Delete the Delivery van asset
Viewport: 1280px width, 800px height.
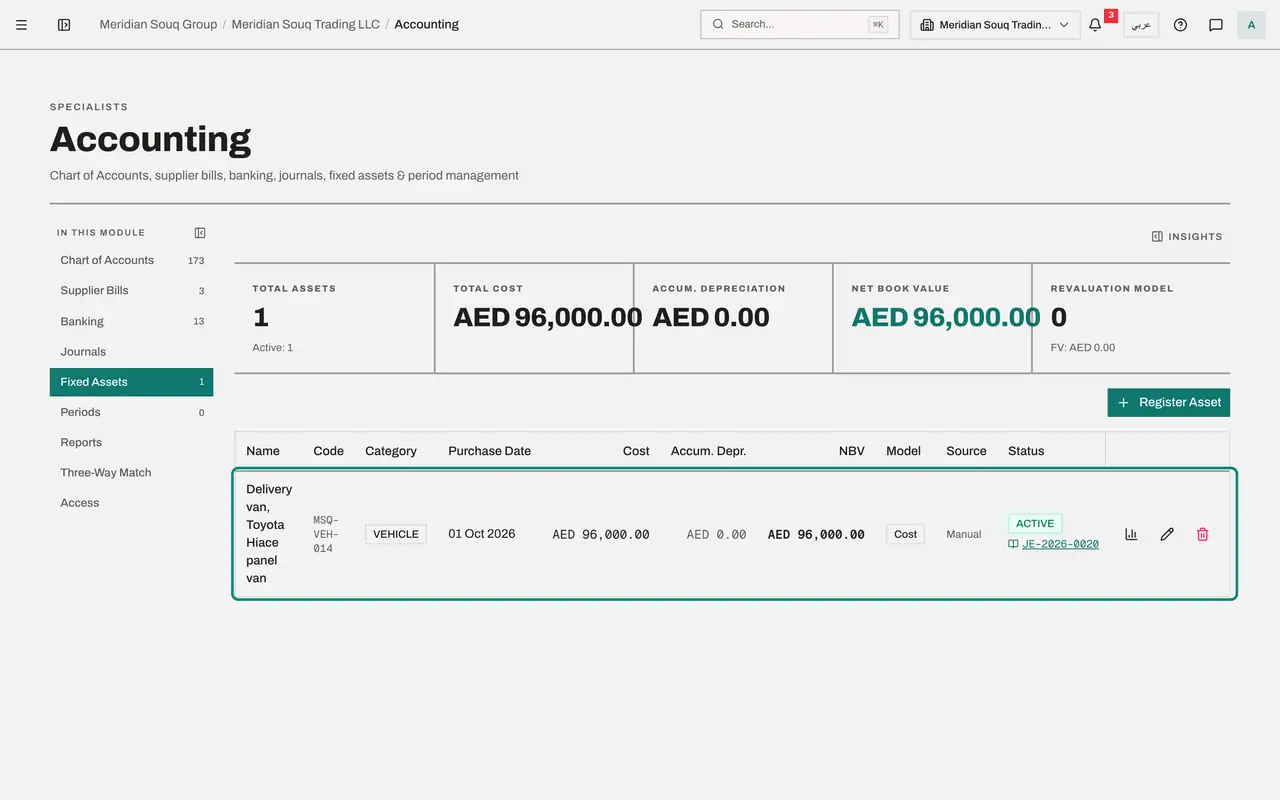(x=1203, y=534)
